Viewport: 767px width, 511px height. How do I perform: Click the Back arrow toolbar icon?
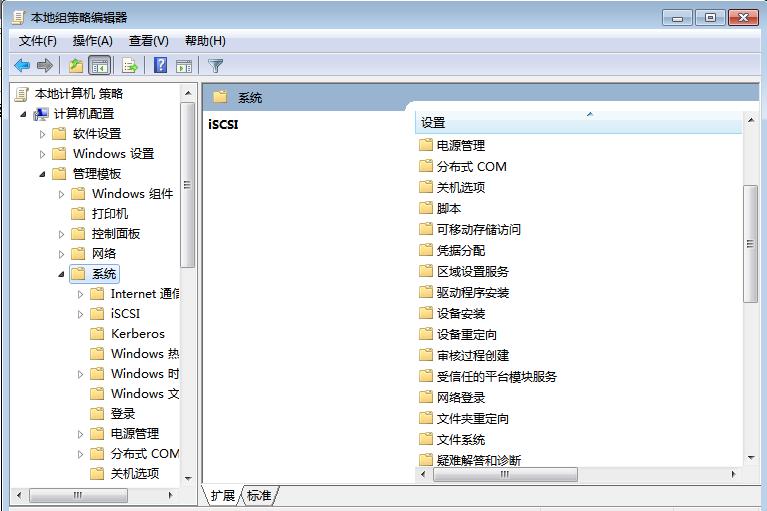(22, 65)
